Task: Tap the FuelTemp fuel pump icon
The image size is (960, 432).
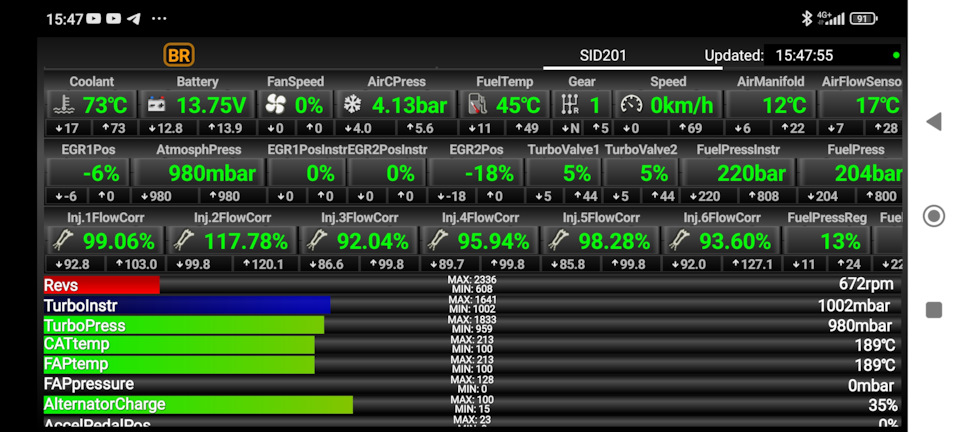Action: tap(478, 105)
